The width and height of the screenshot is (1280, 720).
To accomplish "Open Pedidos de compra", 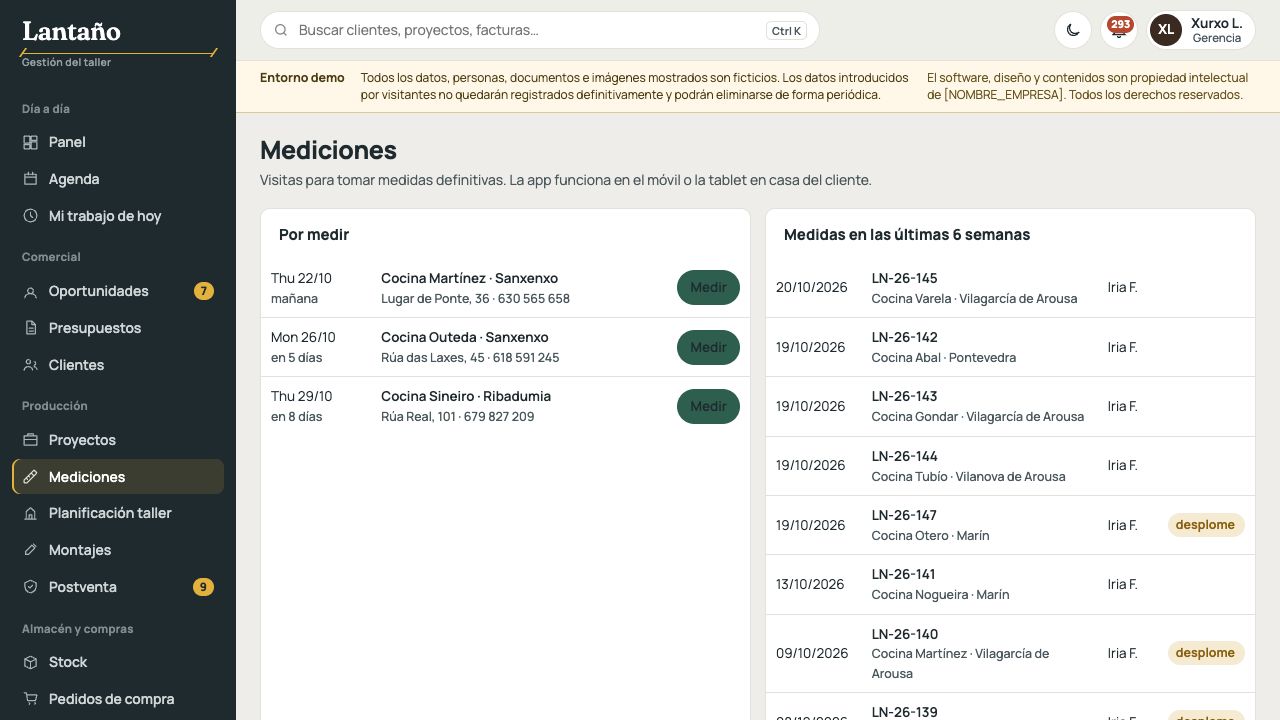I will click(118, 699).
